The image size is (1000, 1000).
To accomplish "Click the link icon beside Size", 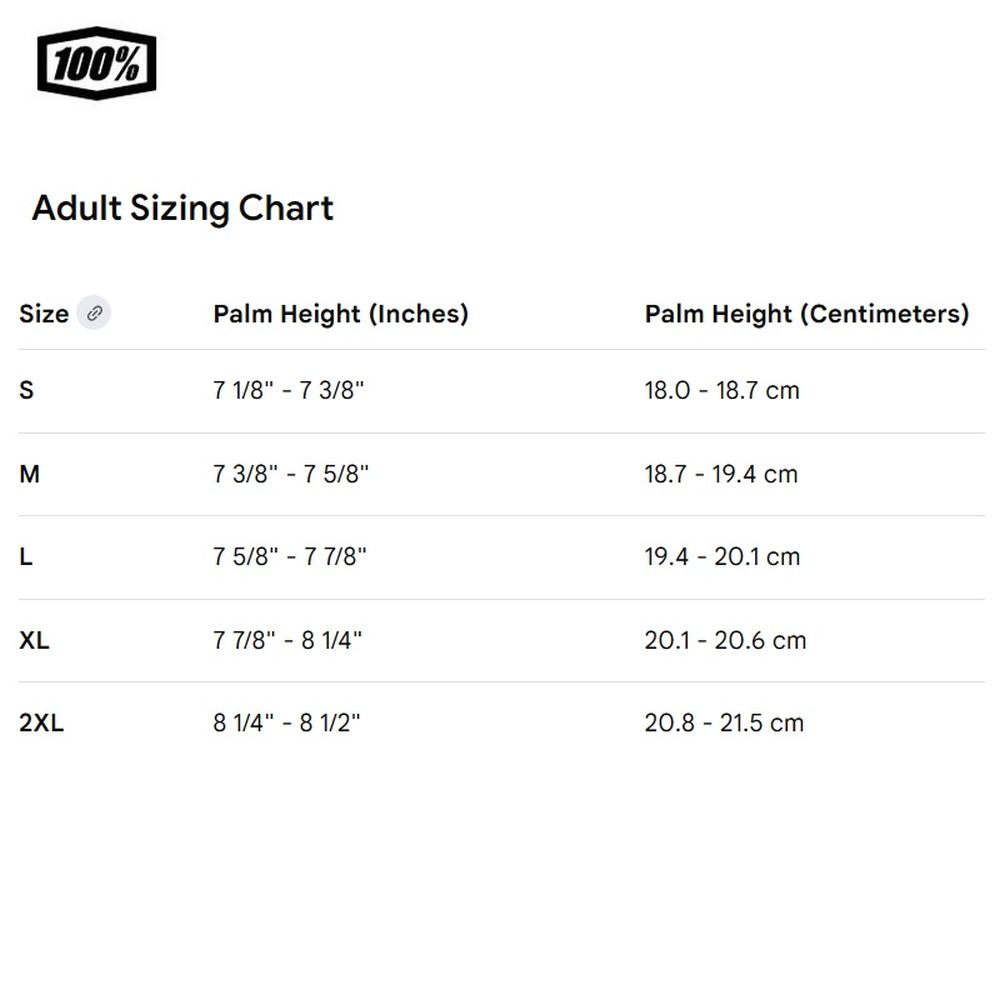I will 94,313.
